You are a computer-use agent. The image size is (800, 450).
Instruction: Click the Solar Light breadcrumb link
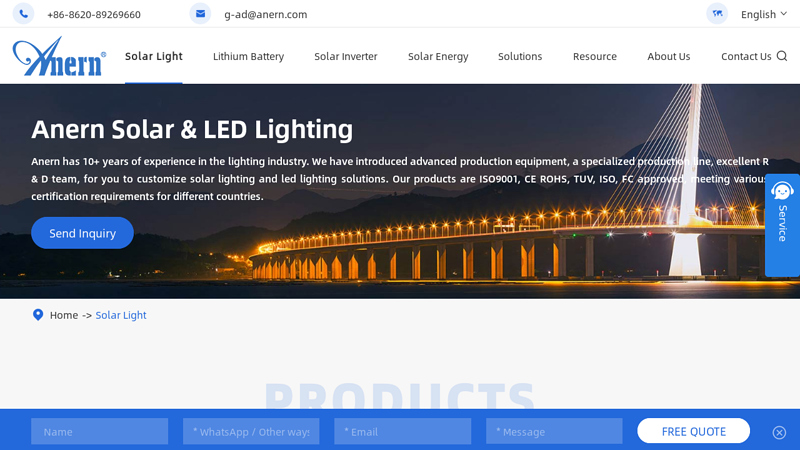tap(121, 315)
